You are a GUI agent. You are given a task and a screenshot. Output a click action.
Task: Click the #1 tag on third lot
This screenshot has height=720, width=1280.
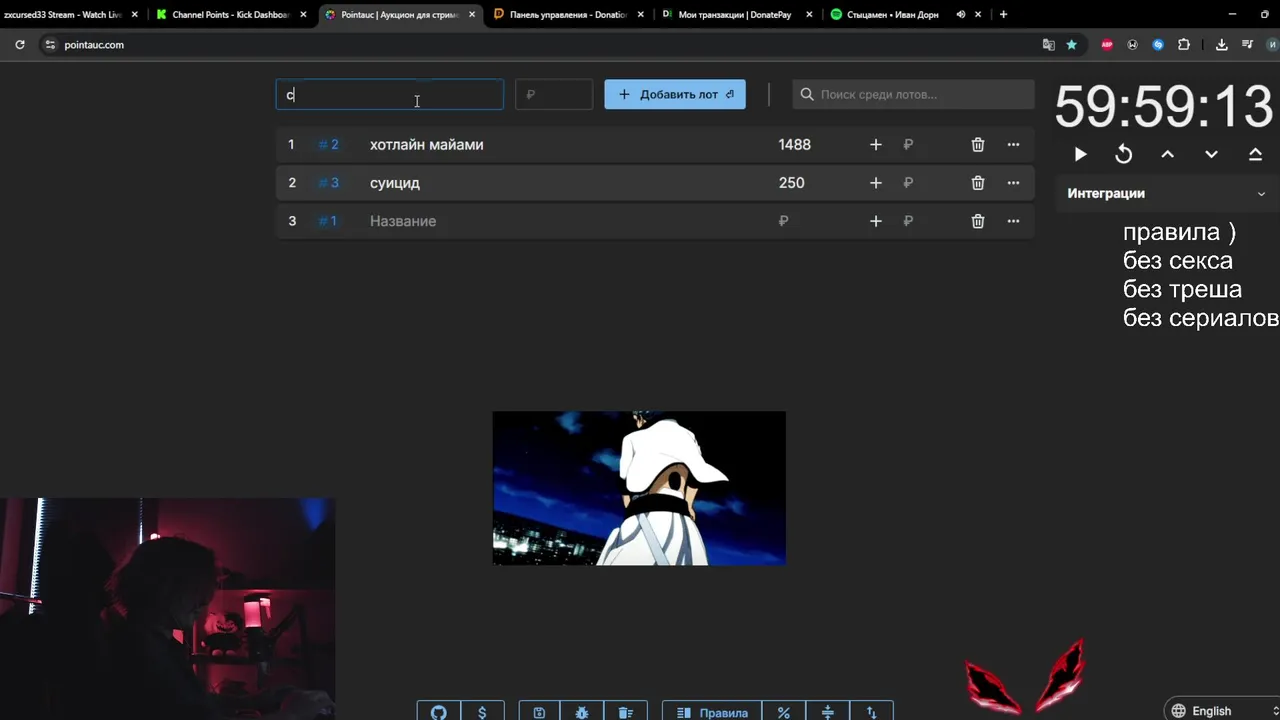pyautogui.click(x=328, y=221)
